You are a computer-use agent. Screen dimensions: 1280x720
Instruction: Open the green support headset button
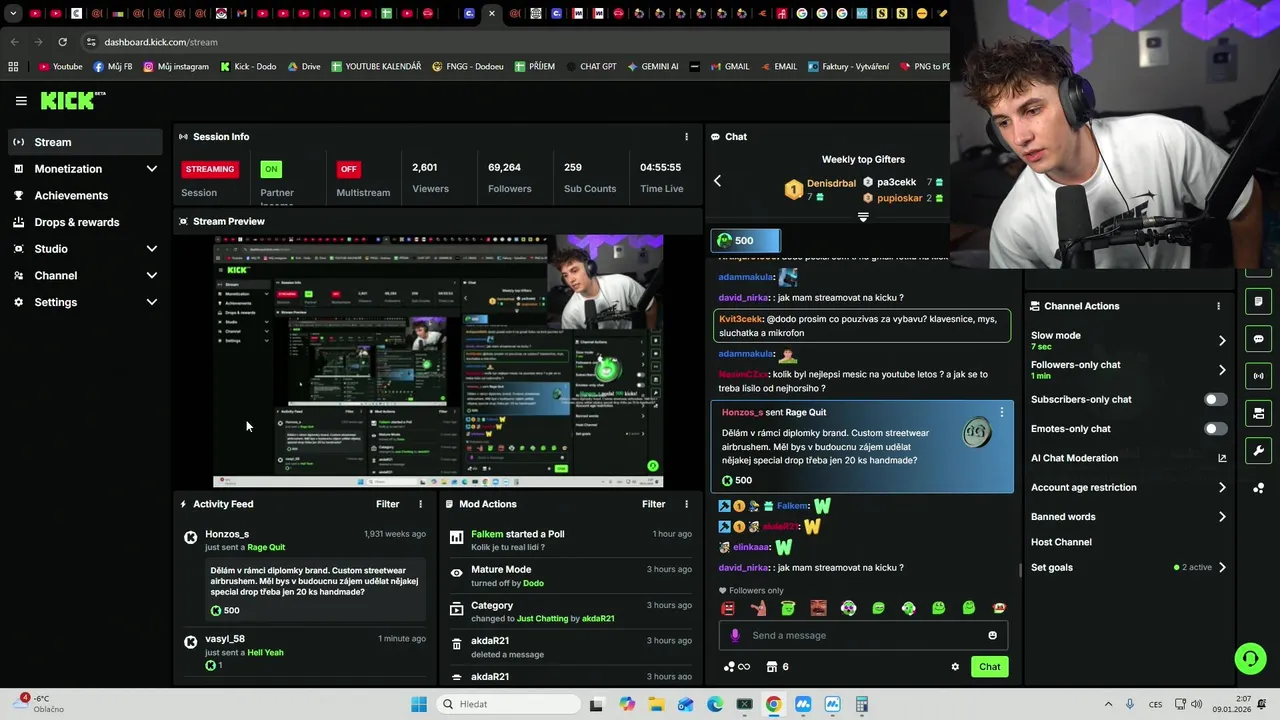[1250, 658]
